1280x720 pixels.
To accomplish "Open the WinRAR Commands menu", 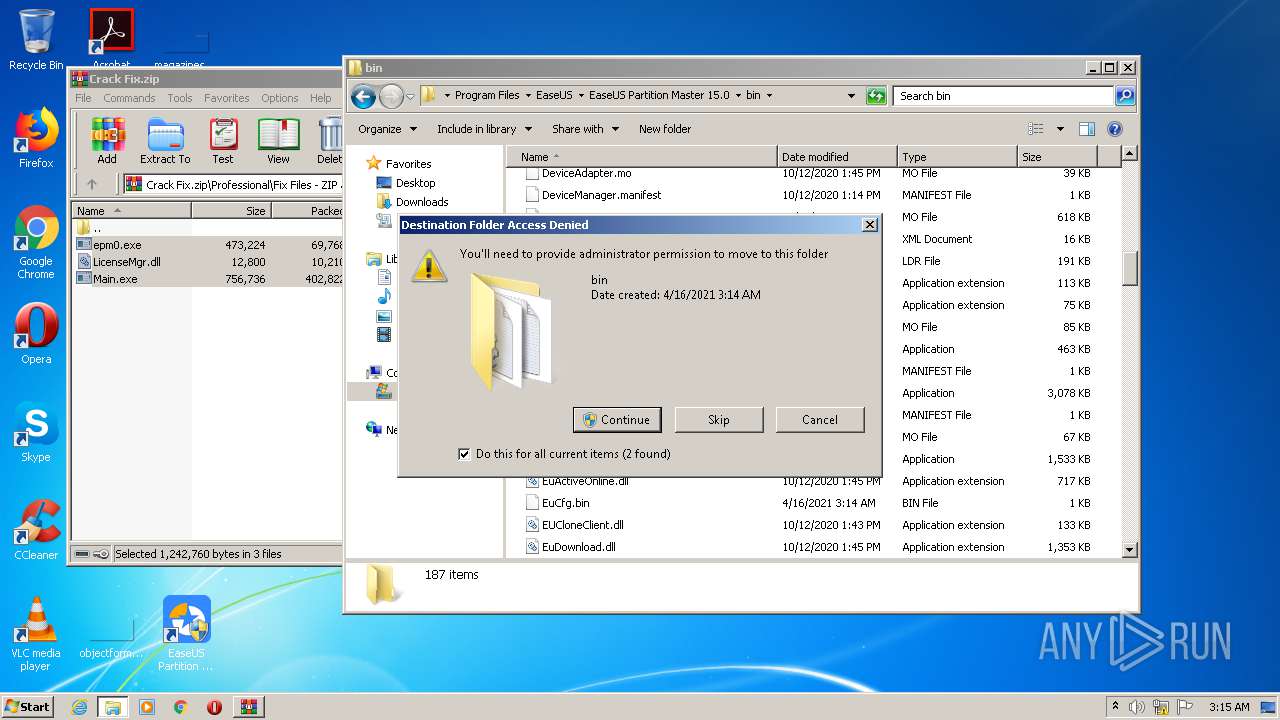I will pos(129,98).
